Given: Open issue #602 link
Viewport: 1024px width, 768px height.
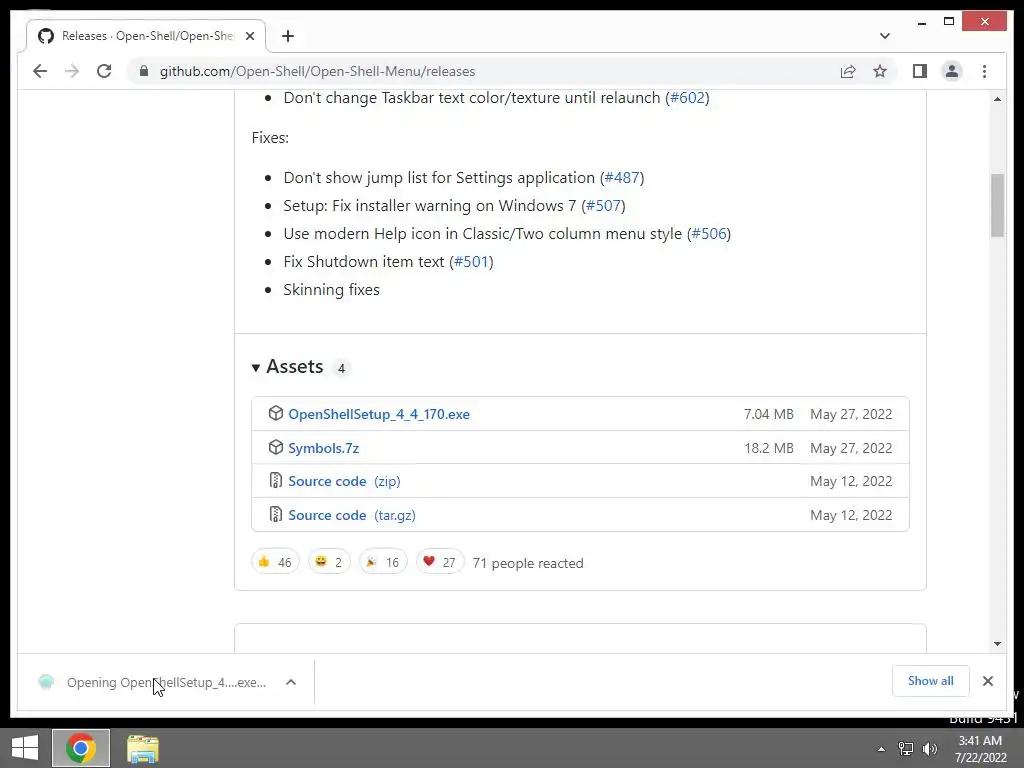Looking at the screenshot, I should point(688,98).
